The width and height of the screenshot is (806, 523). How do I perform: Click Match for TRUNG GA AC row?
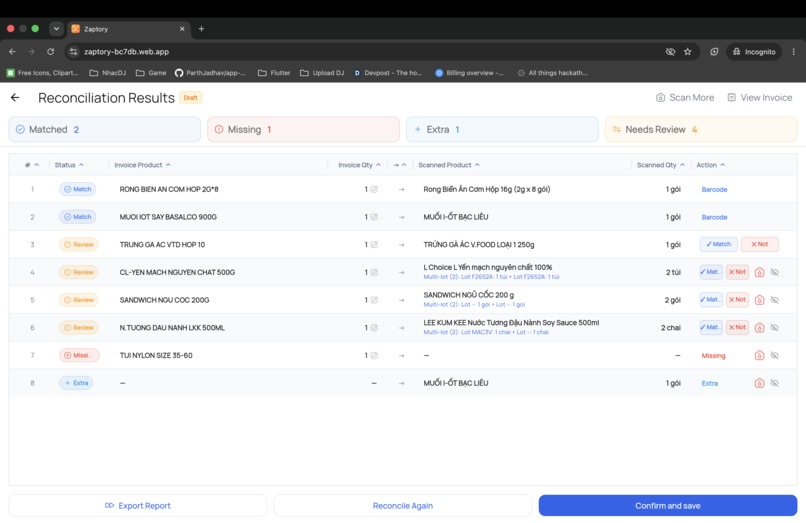719,244
